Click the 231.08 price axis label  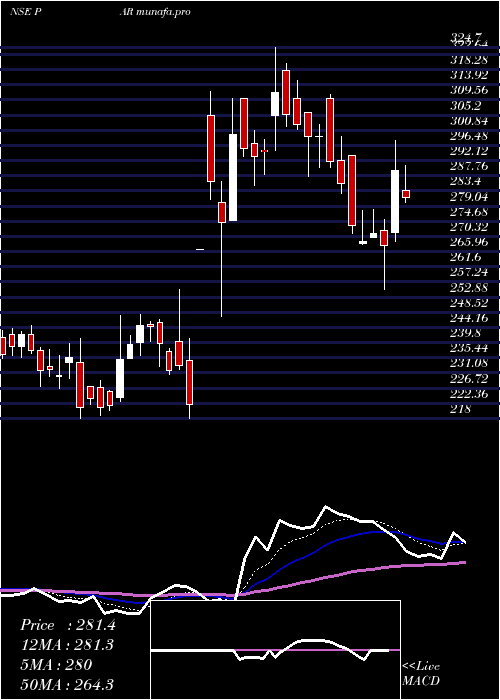(468, 364)
